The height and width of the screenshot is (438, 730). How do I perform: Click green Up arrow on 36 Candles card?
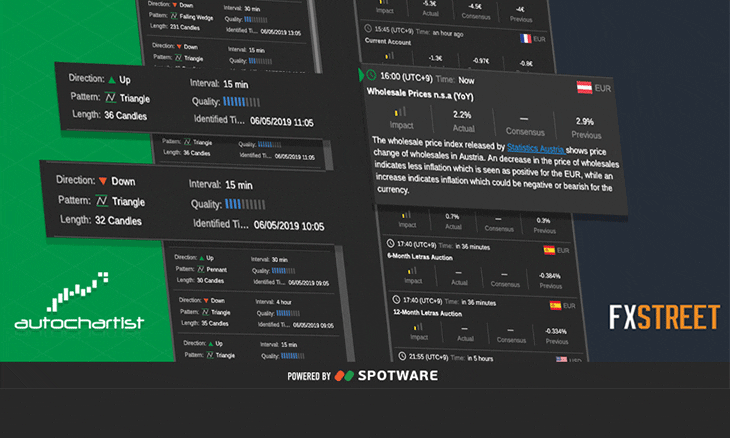pyautogui.click(x=112, y=80)
